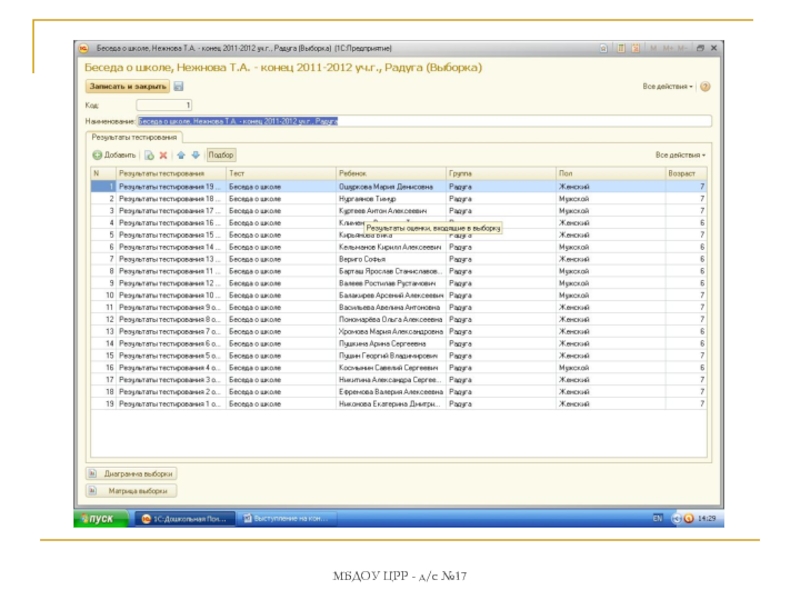Screen dimensions: 800x600
Task: Open table Все действия dropdown
Action: 680,155
